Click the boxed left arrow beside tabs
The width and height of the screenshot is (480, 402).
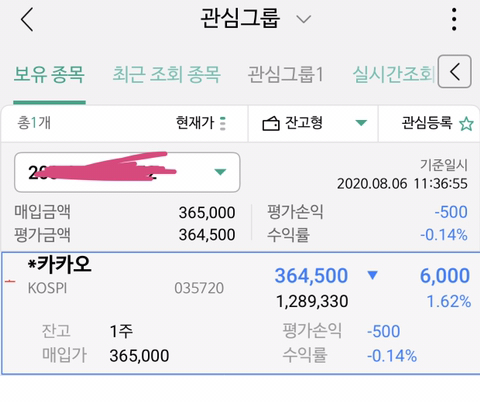(455, 71)
